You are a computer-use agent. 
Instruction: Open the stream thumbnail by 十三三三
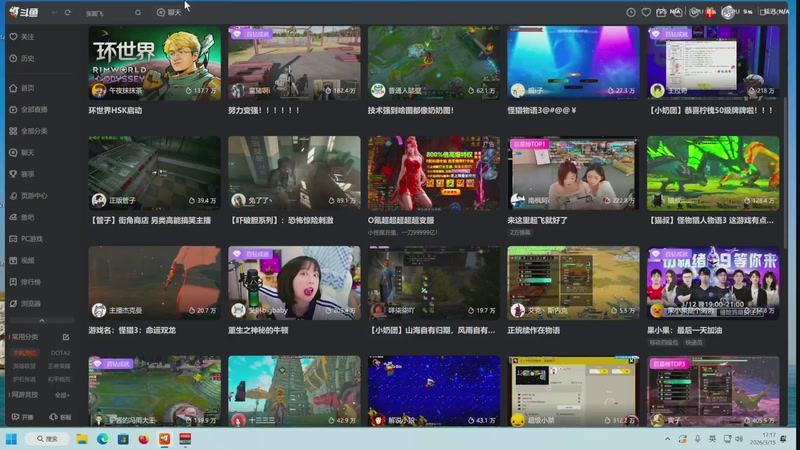294,391
